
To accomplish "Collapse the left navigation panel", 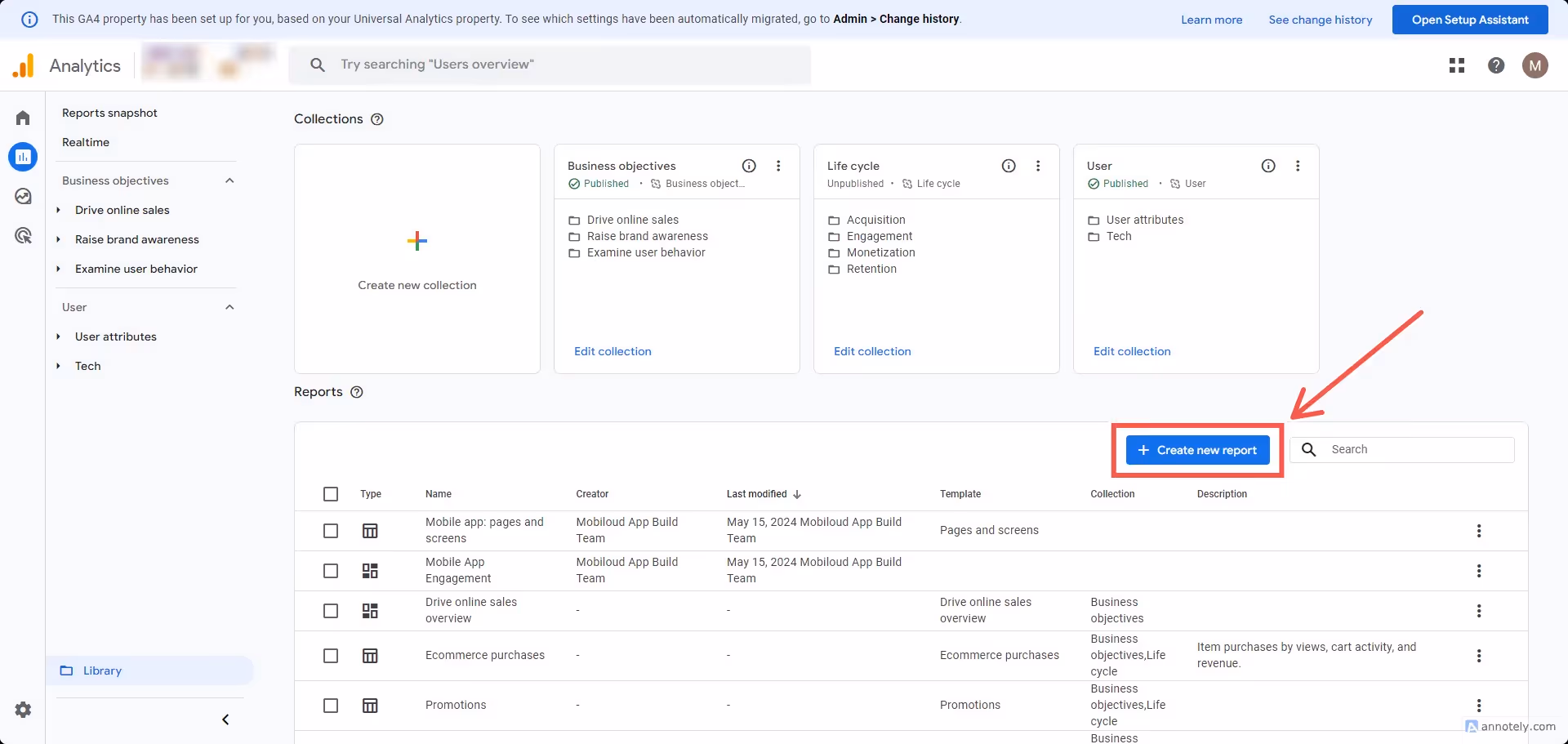I will tap(225, 719).
